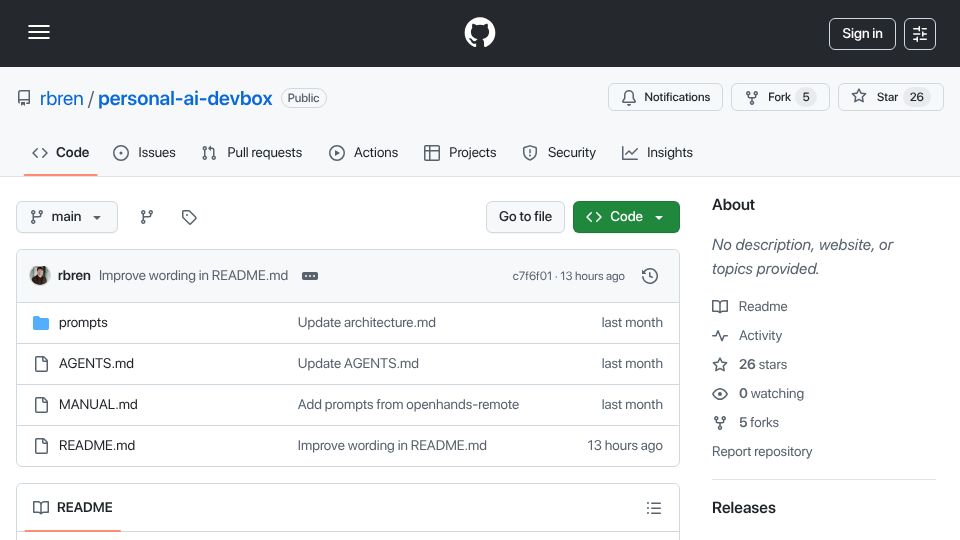Click the Go to file button
960x540 pixels.
pyautogui.click(x=525, y=217)
